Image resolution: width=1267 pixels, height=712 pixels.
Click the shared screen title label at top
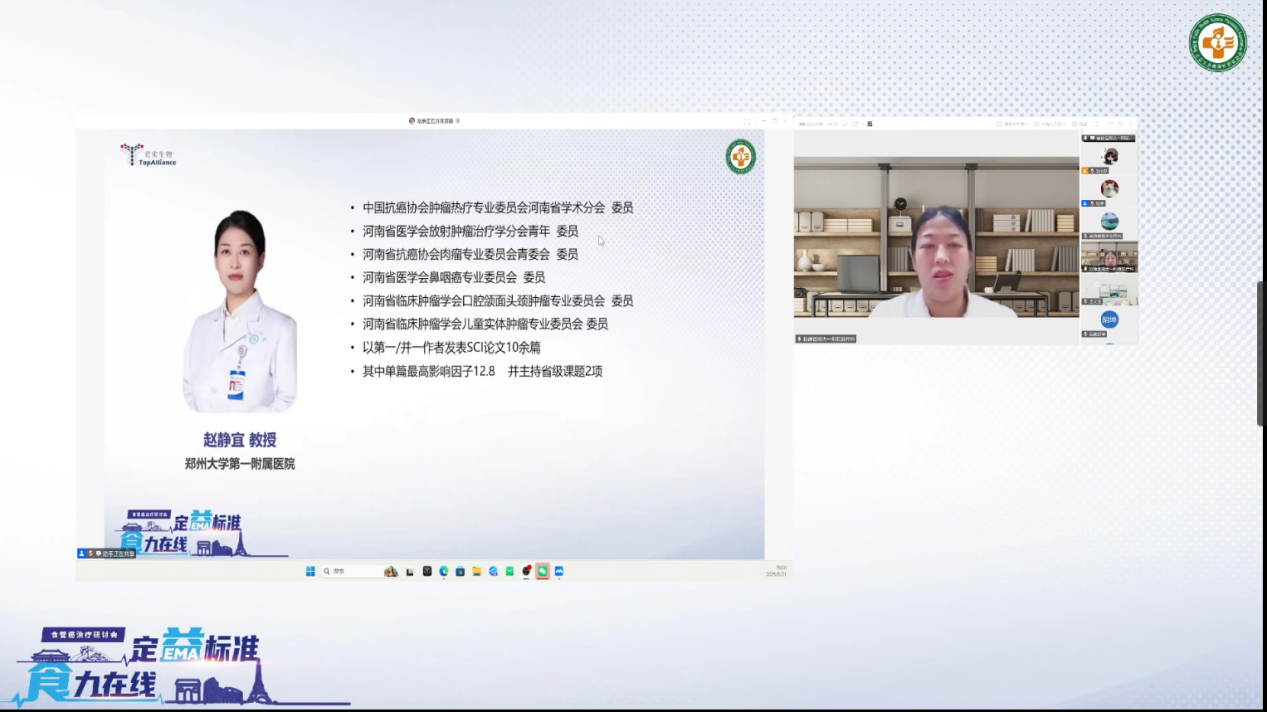click(434, 121)
